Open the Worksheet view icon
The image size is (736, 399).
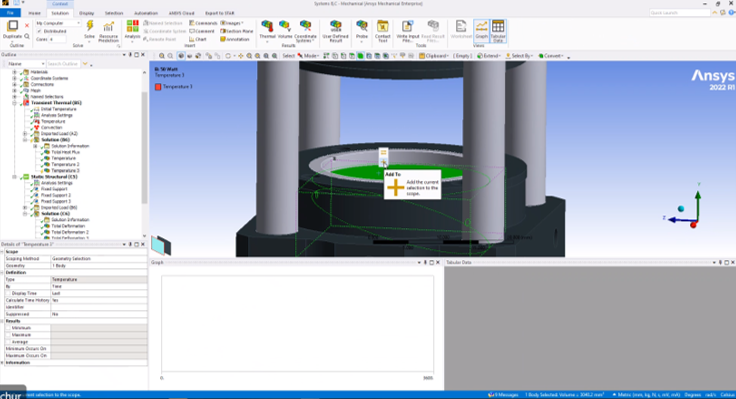tap(461, 27)
